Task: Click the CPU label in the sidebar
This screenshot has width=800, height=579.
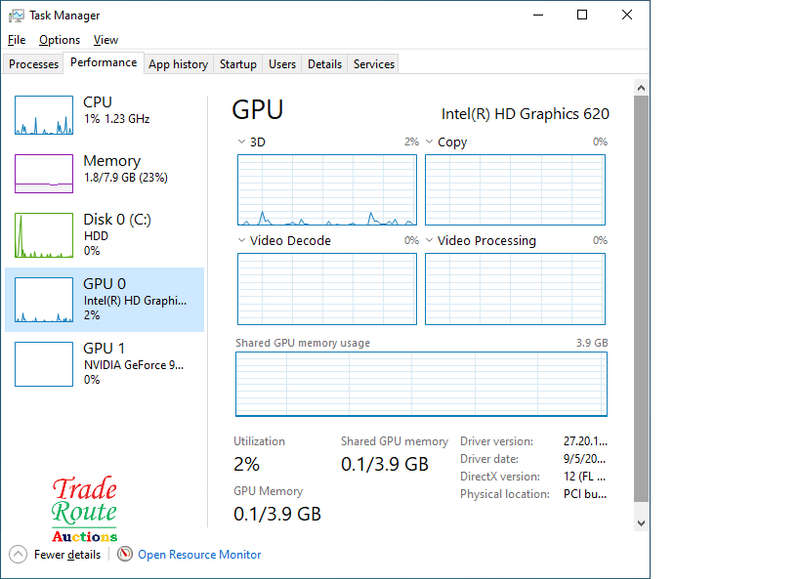Action: point(97,102)
